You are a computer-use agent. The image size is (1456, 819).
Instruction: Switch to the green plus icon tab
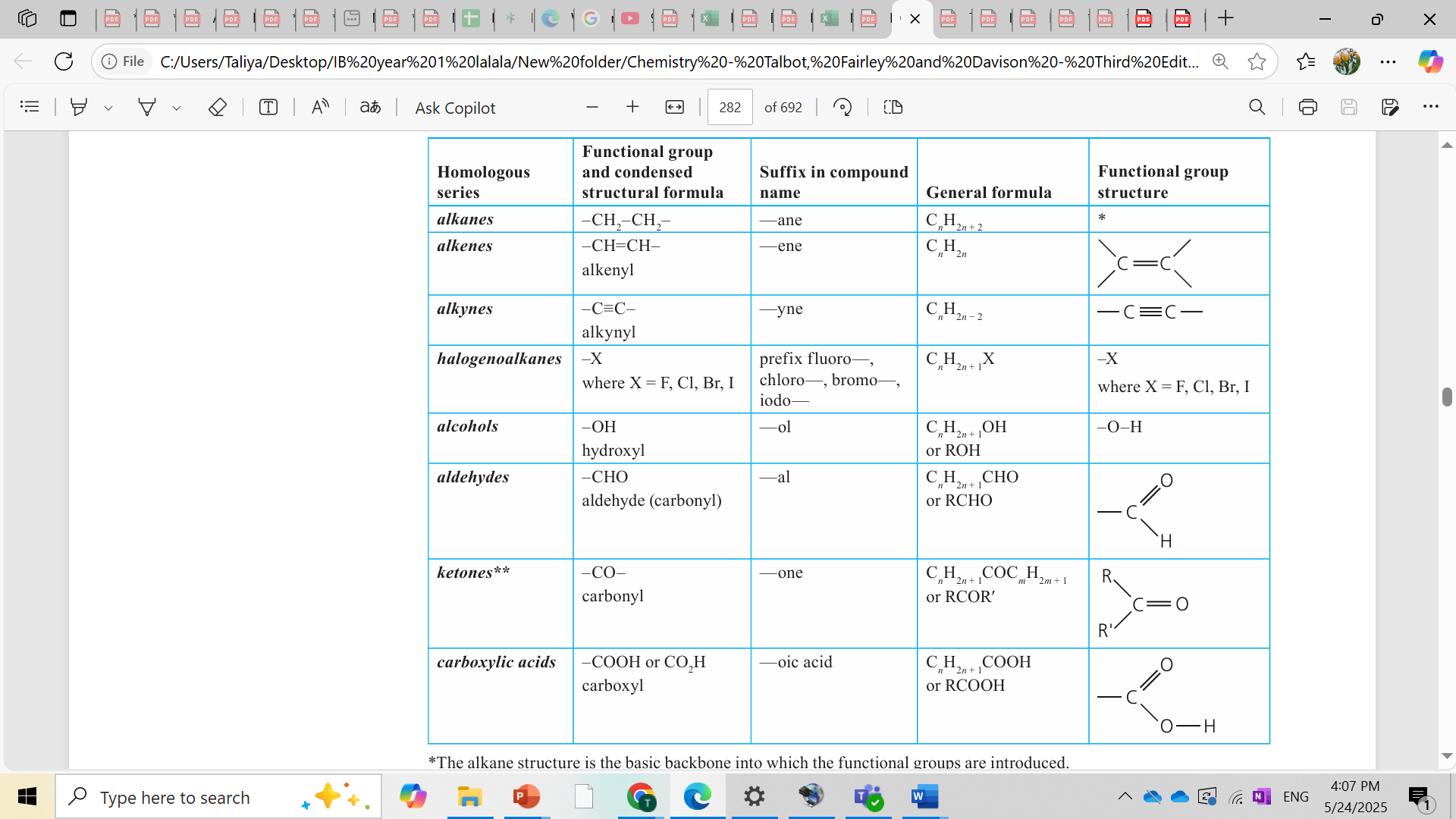(x=472, y=18)
